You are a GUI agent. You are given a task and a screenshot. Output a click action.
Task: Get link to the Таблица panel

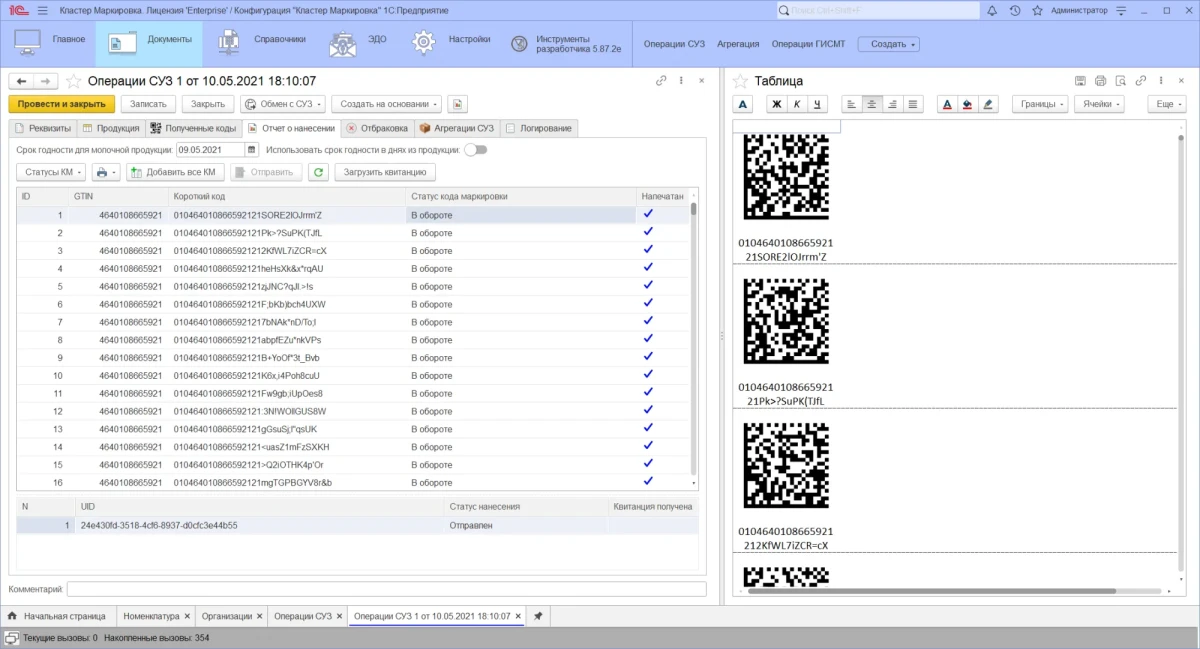pyautogui.click(x=1140, y=81)
